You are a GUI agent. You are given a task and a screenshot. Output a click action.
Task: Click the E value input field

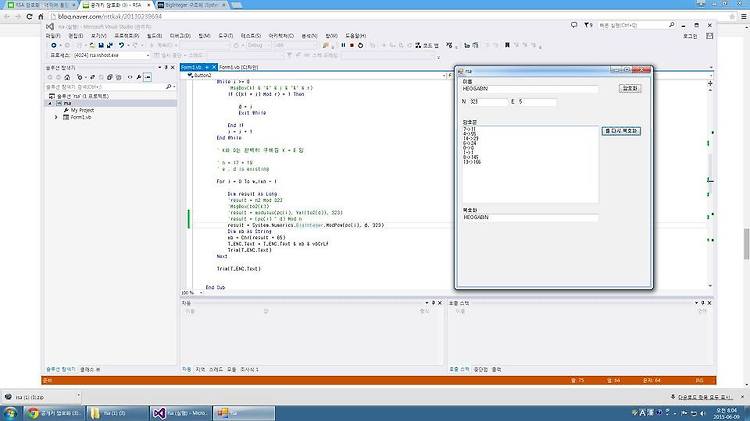coord(536,102)
